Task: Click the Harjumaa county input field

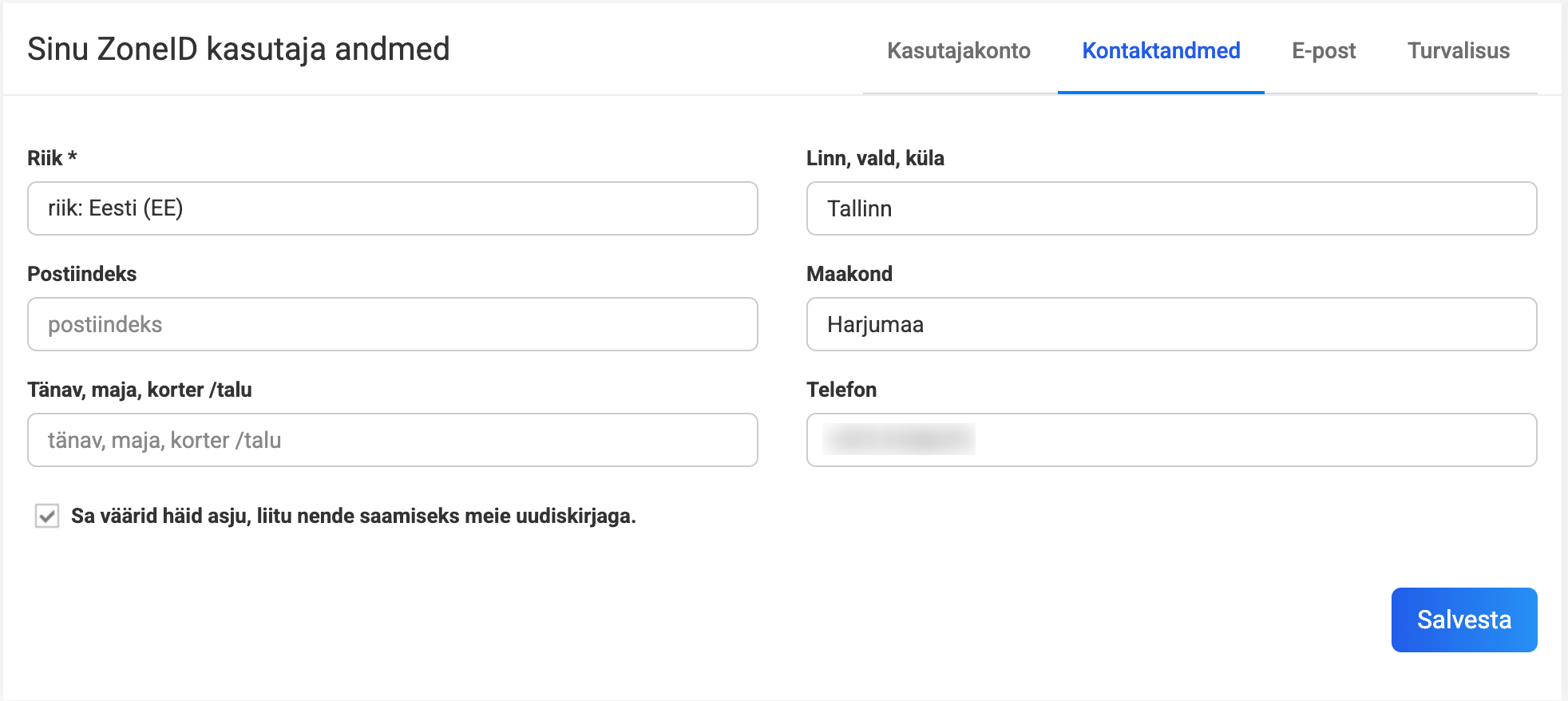Action: tap(1171, 324)
